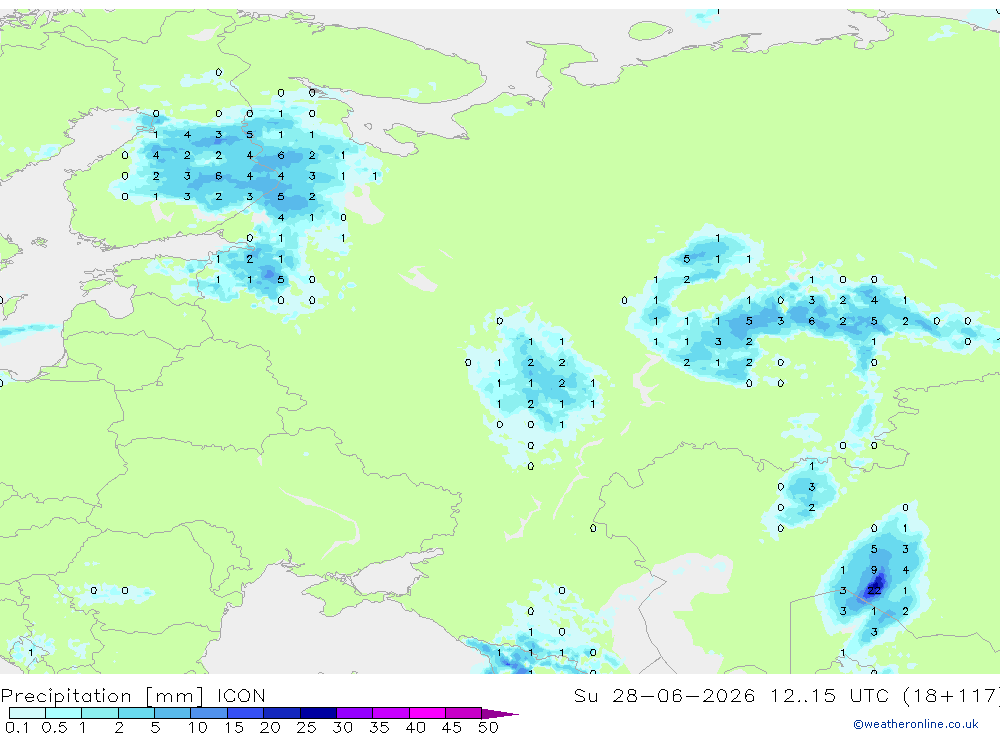Click the 0.5–1 mm legend color swatch

(64, 713)
